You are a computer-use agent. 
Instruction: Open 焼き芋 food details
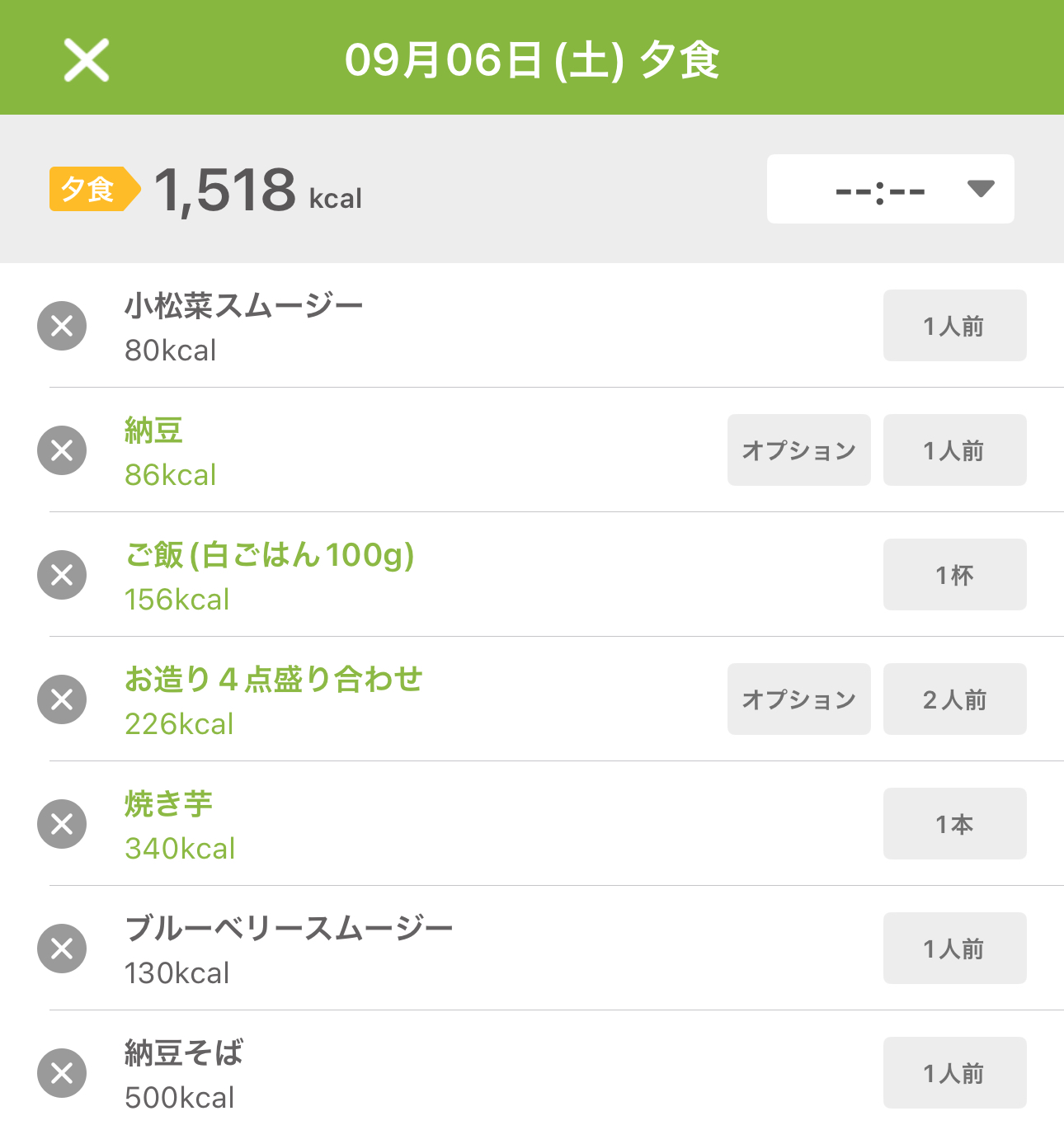pyautogui.click(x=168, y=804)
